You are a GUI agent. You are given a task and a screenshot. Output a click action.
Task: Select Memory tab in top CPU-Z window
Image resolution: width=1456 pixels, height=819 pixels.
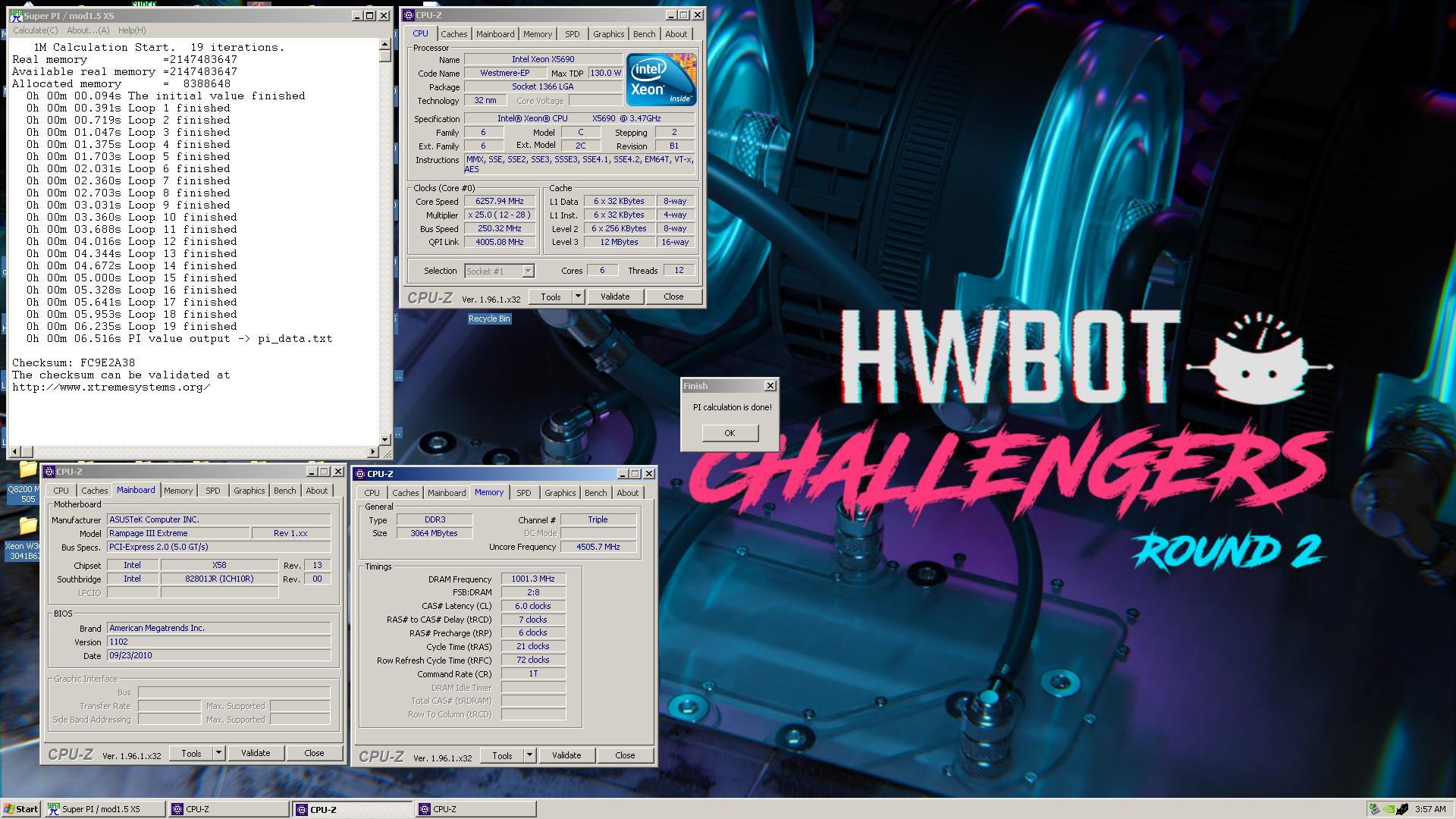pyautogui.click(x=538, y=34)
